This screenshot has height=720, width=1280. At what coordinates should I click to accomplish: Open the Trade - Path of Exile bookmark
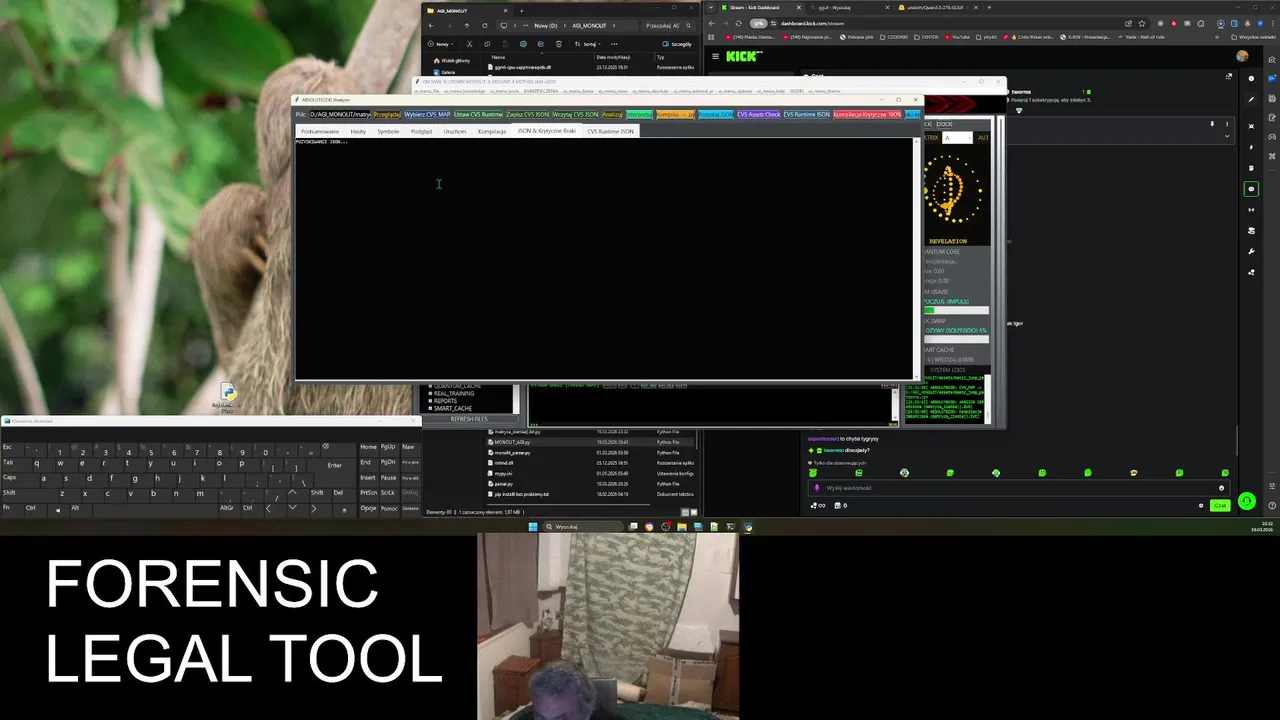pyautogui.click(x=1141, y=37)
